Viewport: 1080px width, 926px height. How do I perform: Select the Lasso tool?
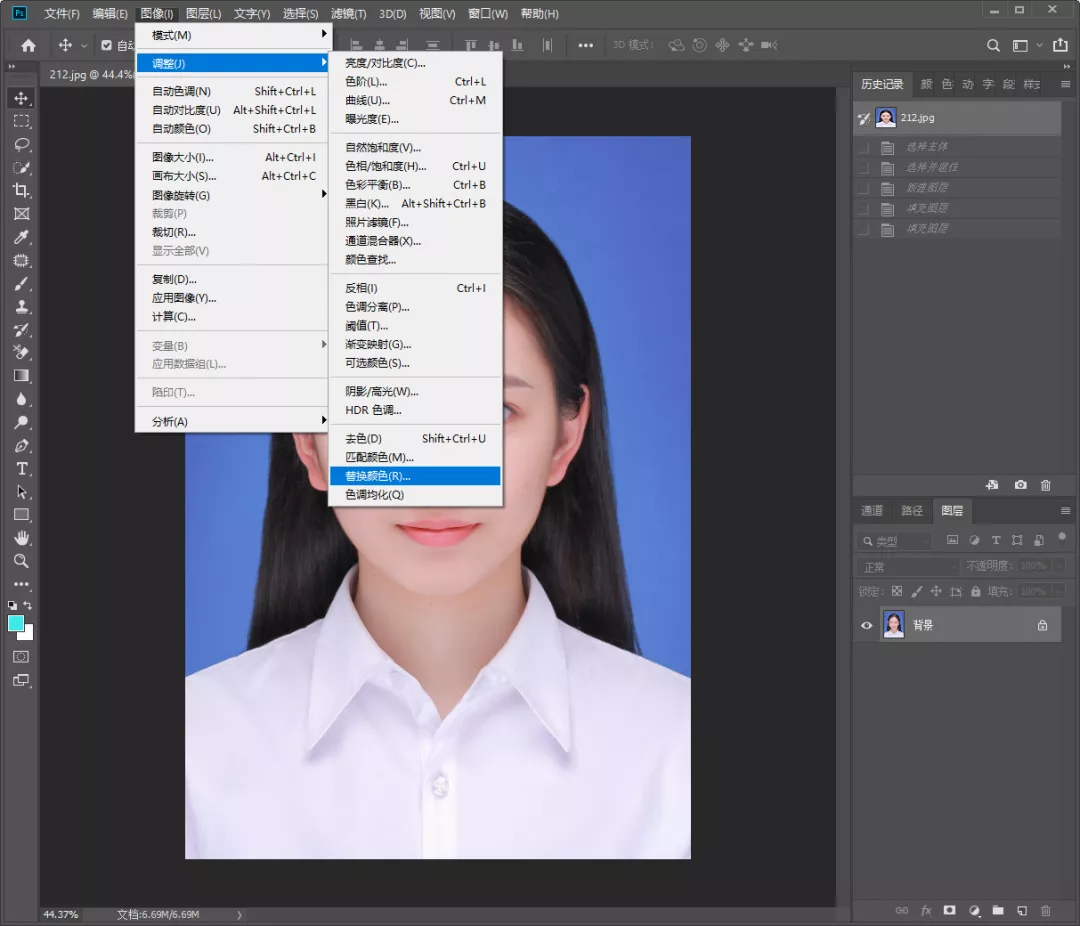pos(21,144)
